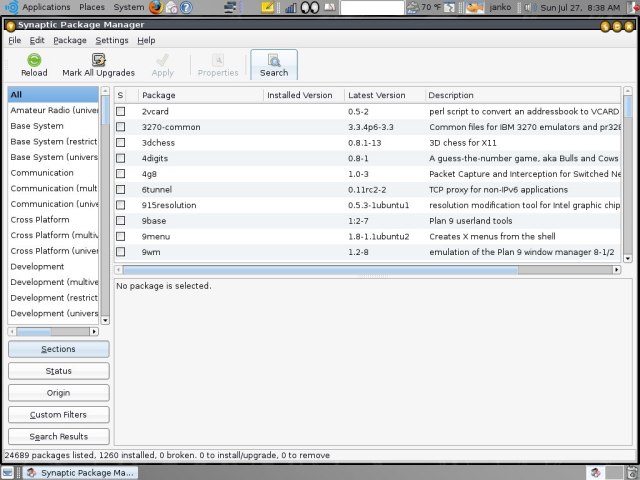Click the logout icon at panel edge
Screen dimensions: 640x480
tap(634, 7)
